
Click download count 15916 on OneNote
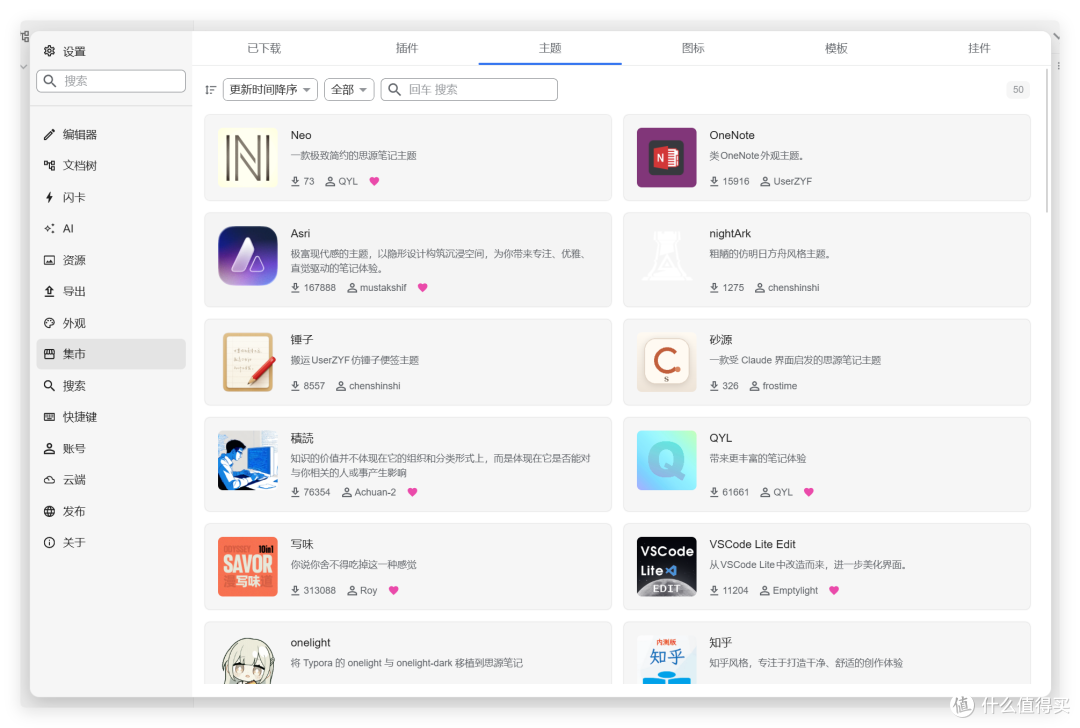point(729,181)
